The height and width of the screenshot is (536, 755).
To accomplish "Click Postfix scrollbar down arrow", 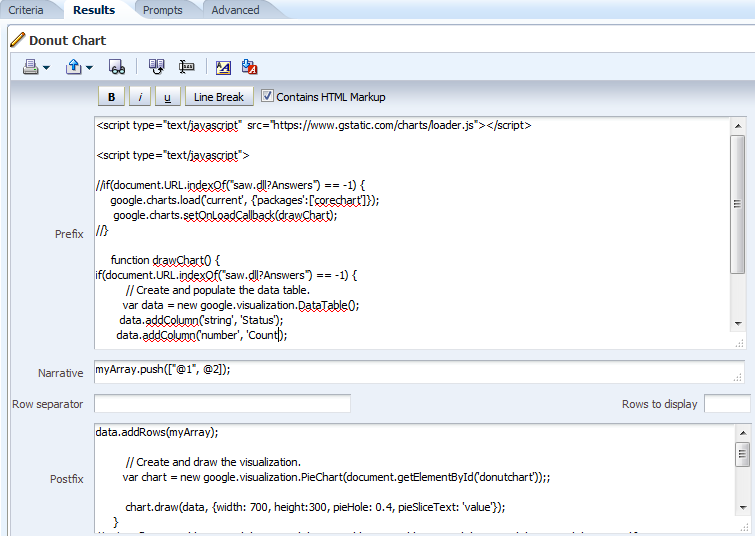I will click(742, 507).
